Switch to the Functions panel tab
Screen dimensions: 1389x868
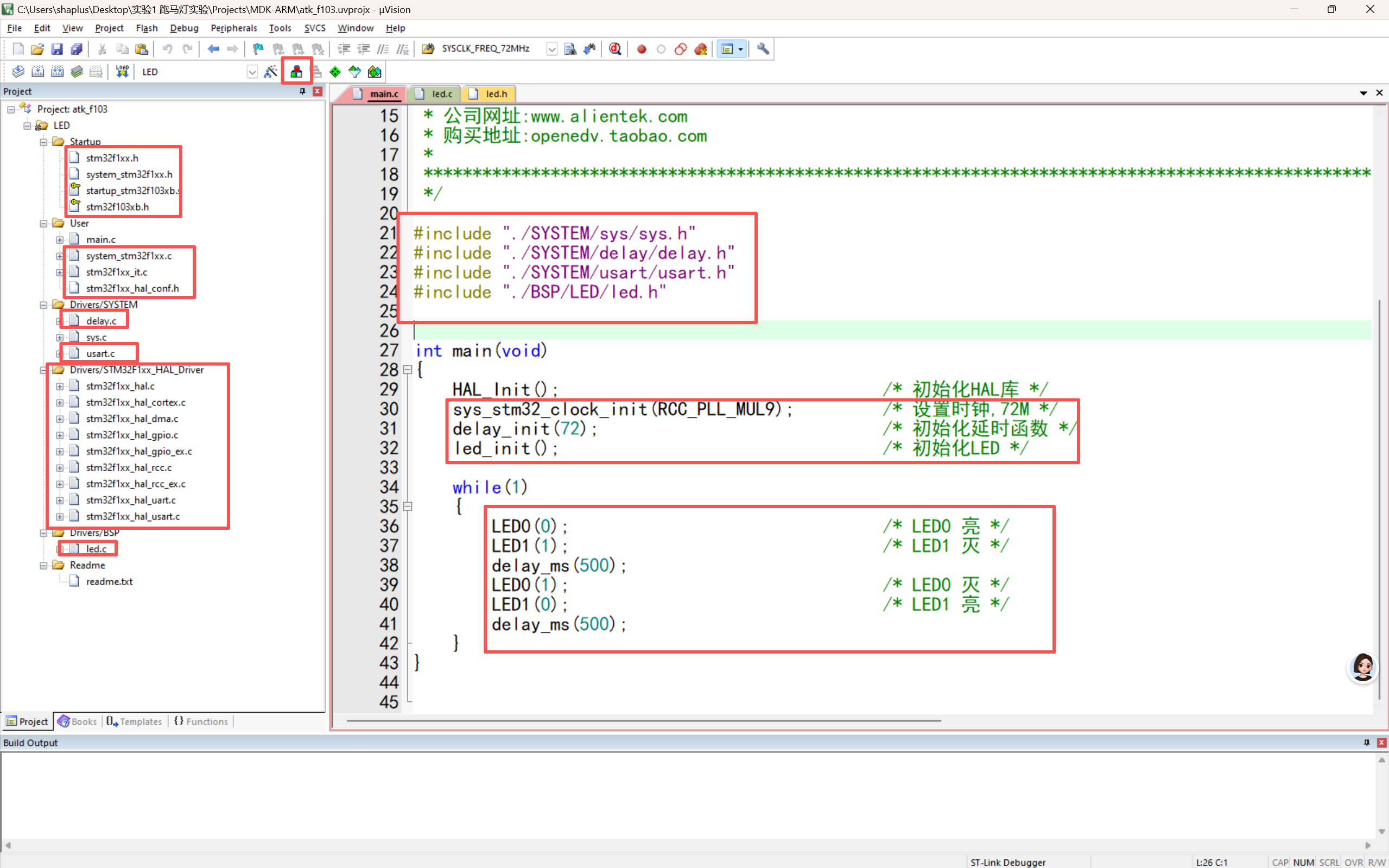(201, 721)
